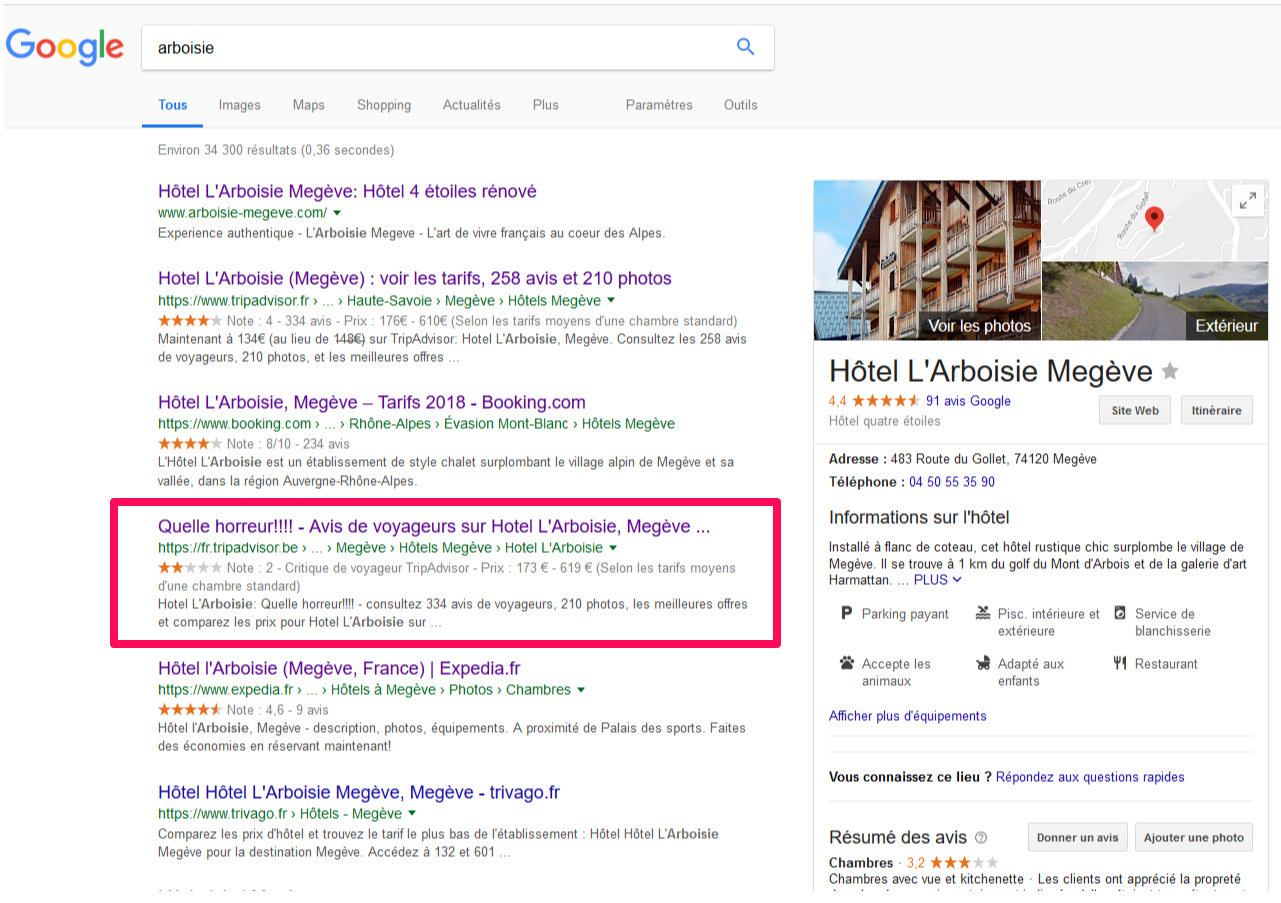Image resolution: width=1281 pixels, height=903 pixels.
Task: Click the stroller child-friendly icon
Action: pos(983,663)
